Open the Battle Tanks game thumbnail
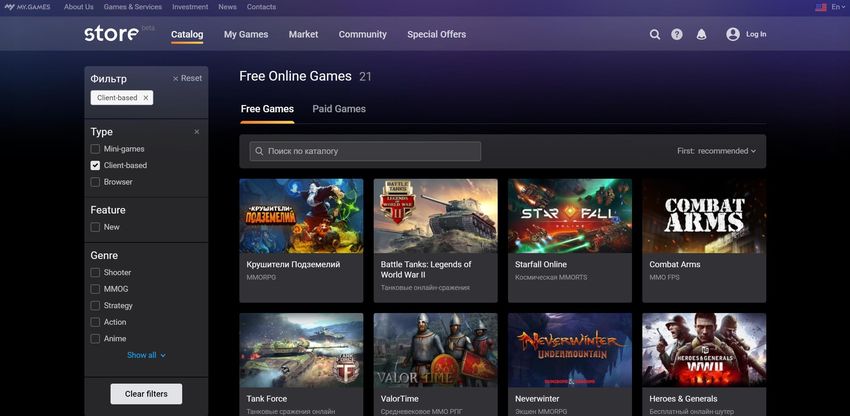The width and height of the screenshot is (850, 416). (x=435, y=216)
